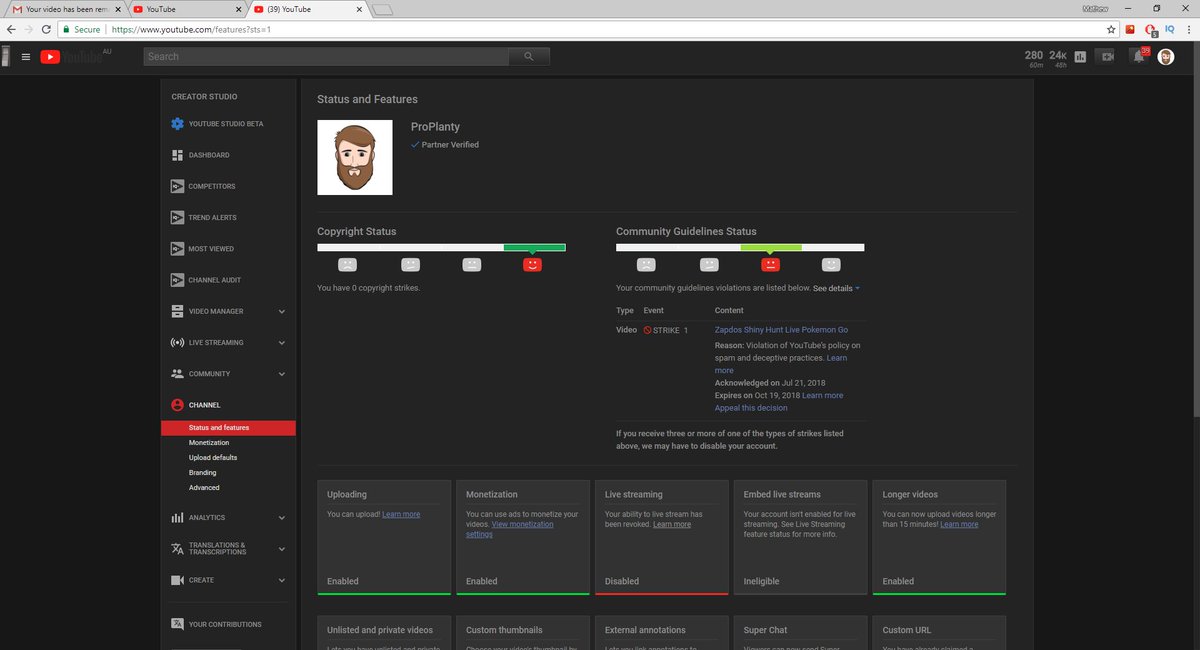This screenshot has height=650, width=1200.
Task: Open the bar-chart analytics icon in header
Action: point(1080,57)
